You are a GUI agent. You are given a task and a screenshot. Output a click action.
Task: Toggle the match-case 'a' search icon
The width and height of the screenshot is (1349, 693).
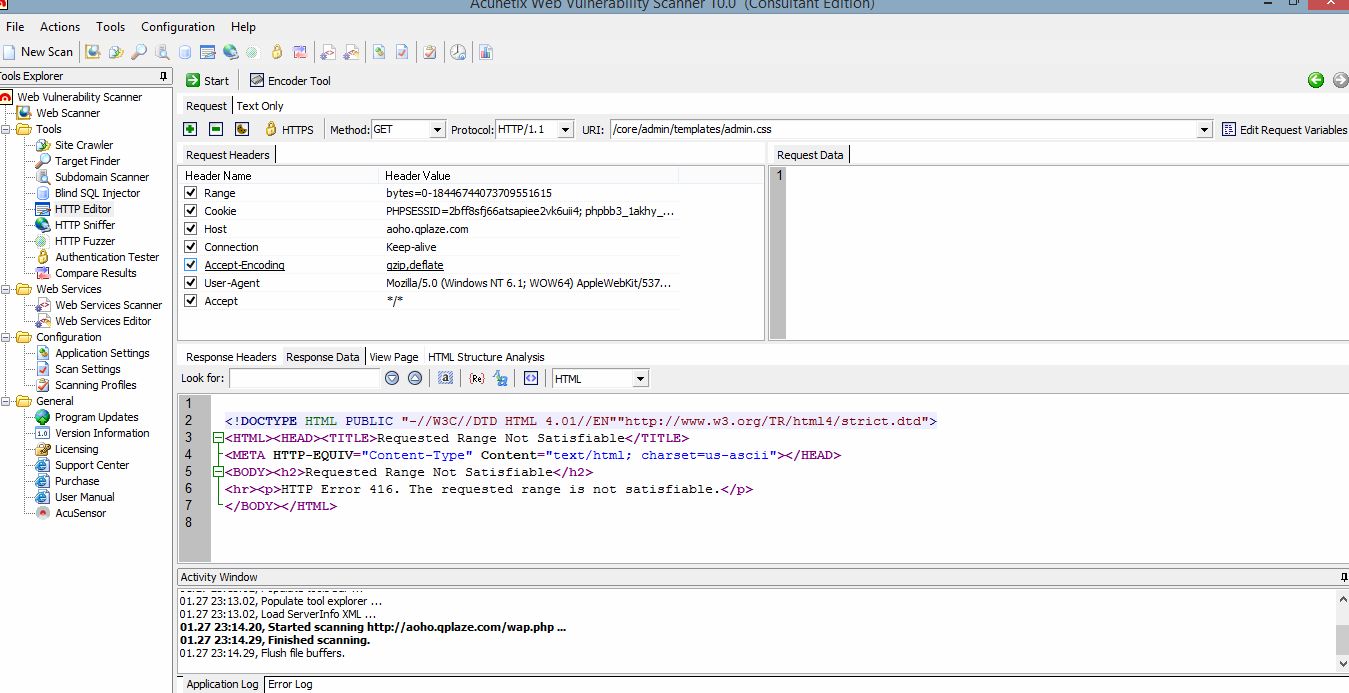coord(446,378)
